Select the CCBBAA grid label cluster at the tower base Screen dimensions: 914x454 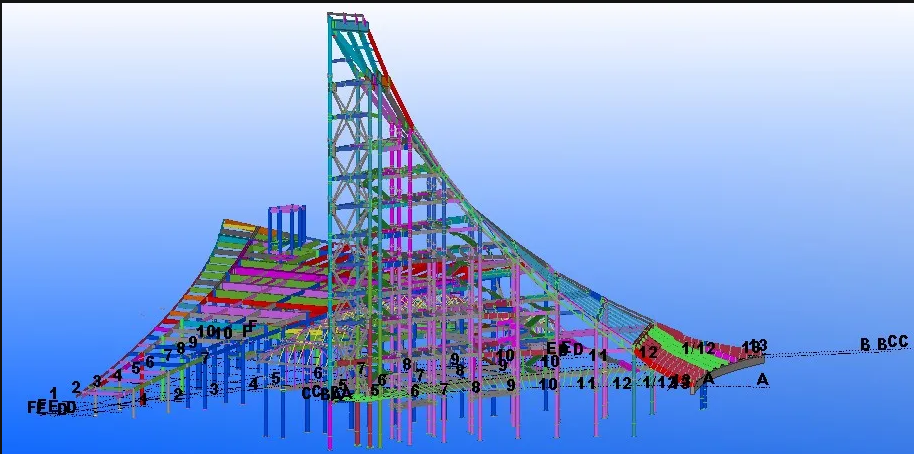pos(326,393)
